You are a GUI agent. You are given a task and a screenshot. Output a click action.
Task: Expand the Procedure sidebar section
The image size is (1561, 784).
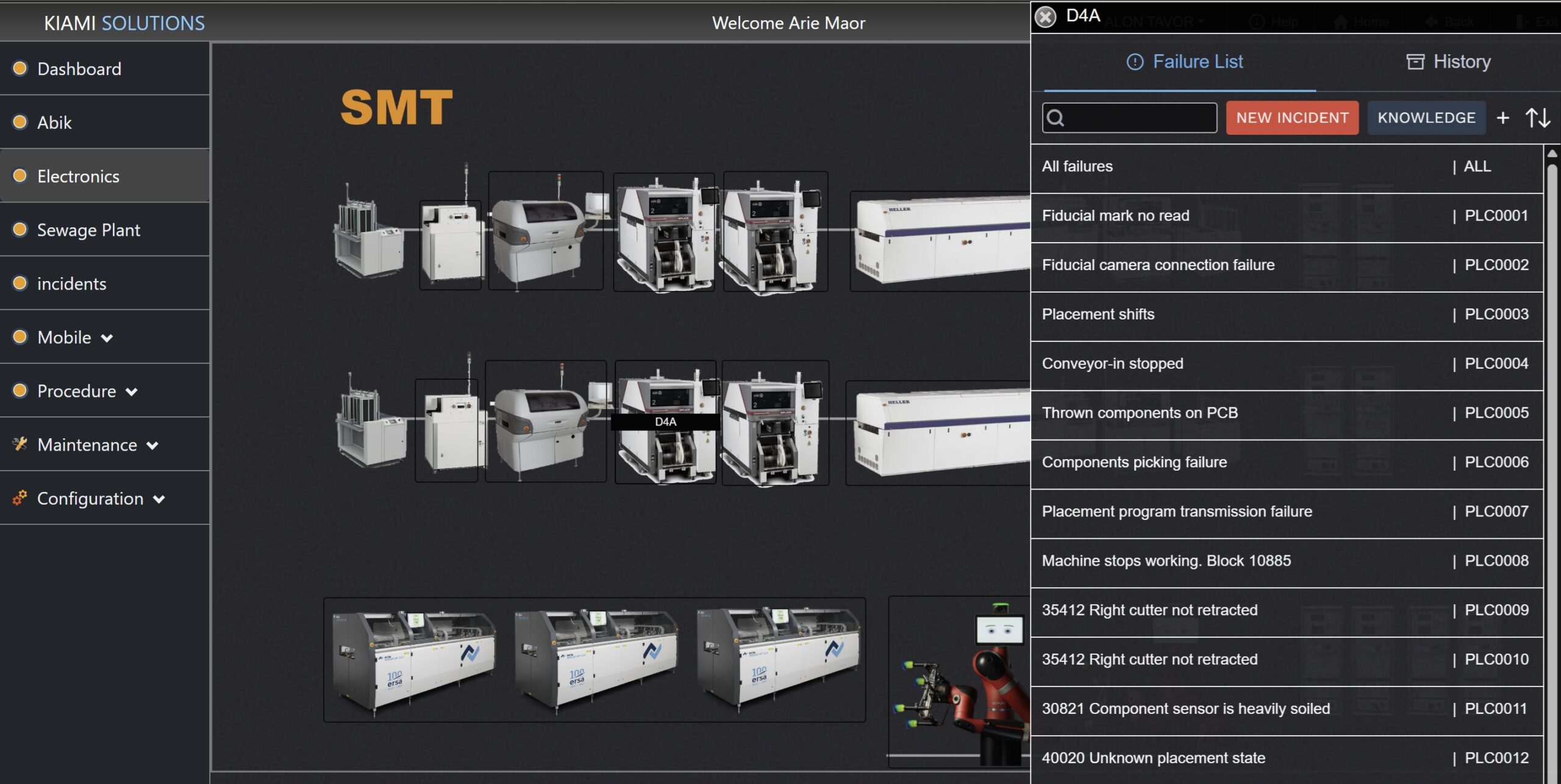132,391
